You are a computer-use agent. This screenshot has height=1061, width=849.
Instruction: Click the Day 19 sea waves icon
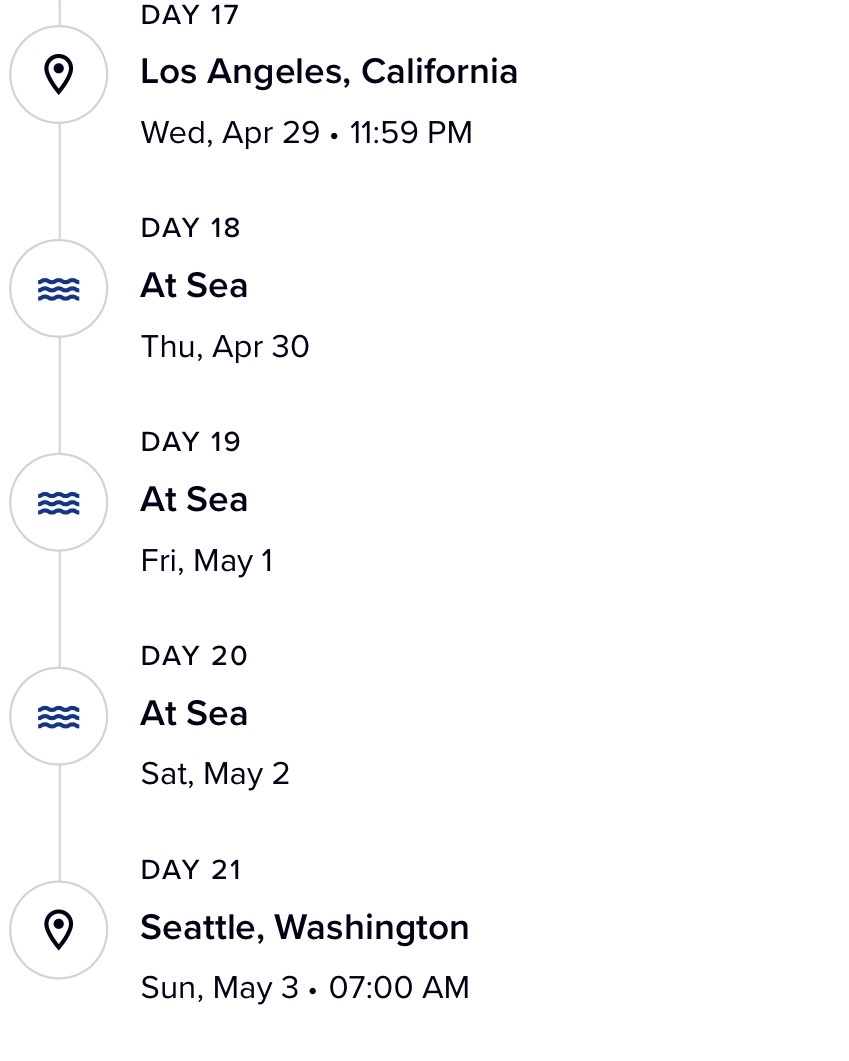point(58,502)
